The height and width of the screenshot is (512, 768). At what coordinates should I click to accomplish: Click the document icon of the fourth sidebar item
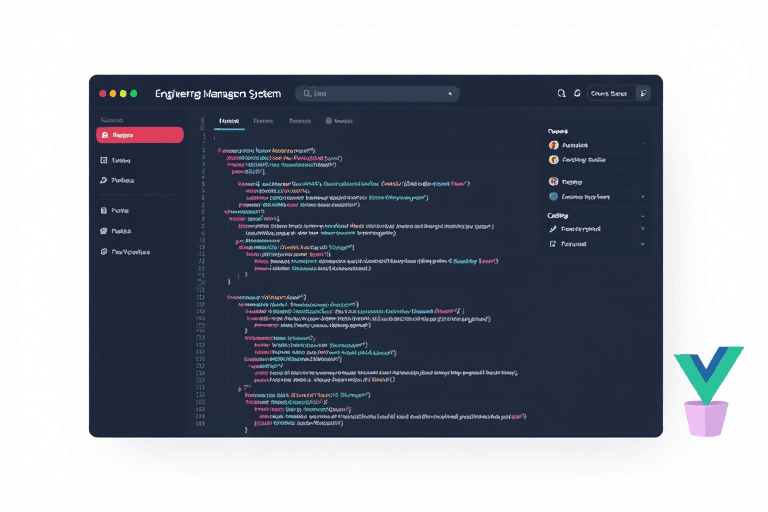click(x=104, y=211)
